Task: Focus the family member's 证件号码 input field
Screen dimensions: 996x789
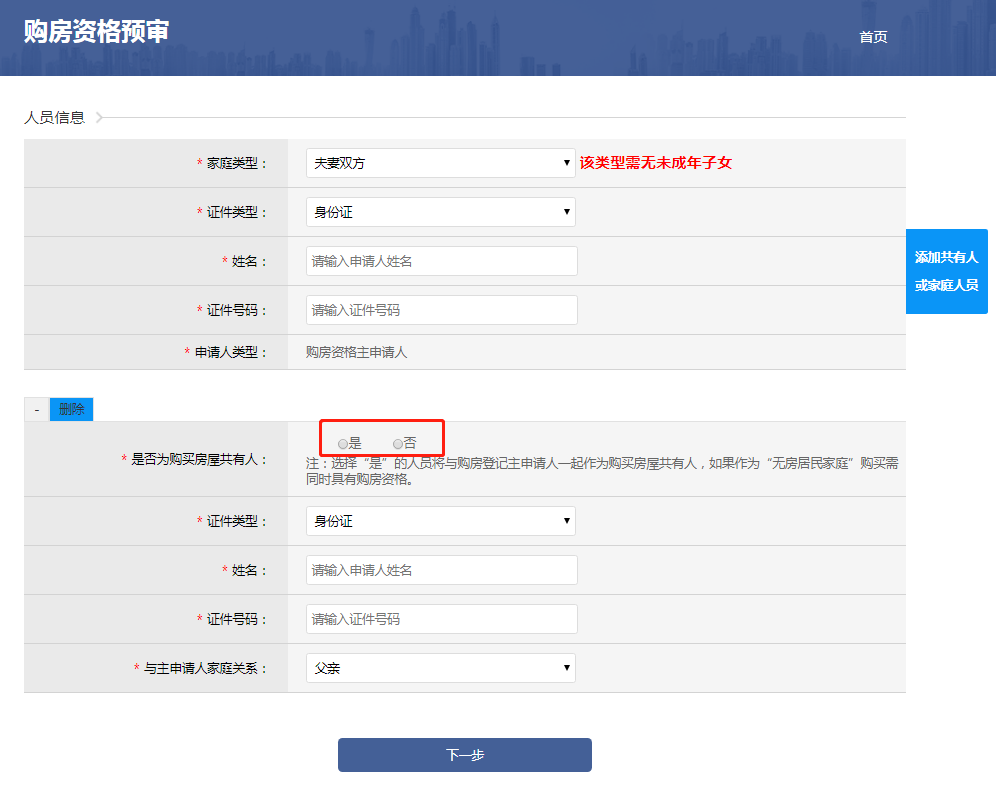Action: tap(441, 619)
